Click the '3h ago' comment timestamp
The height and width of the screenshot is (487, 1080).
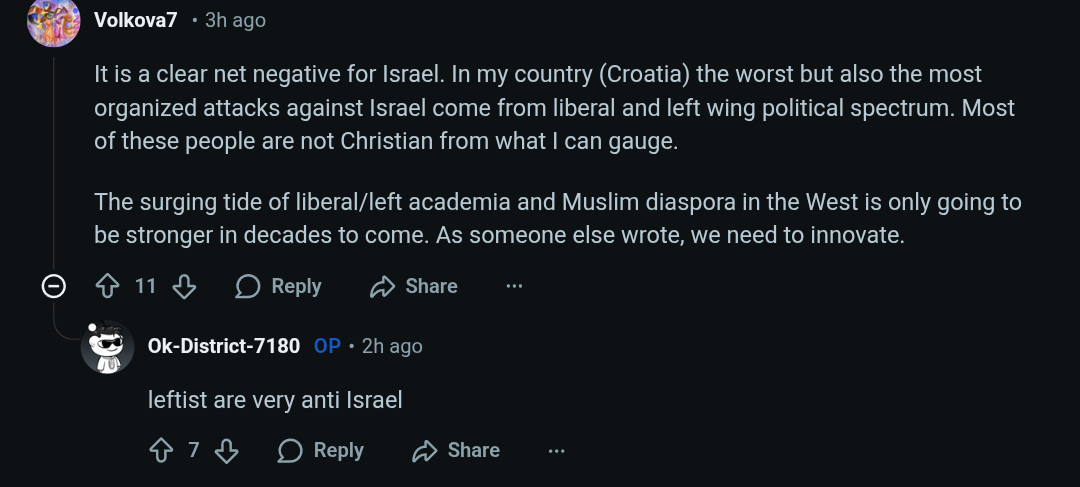pos(235,20)
